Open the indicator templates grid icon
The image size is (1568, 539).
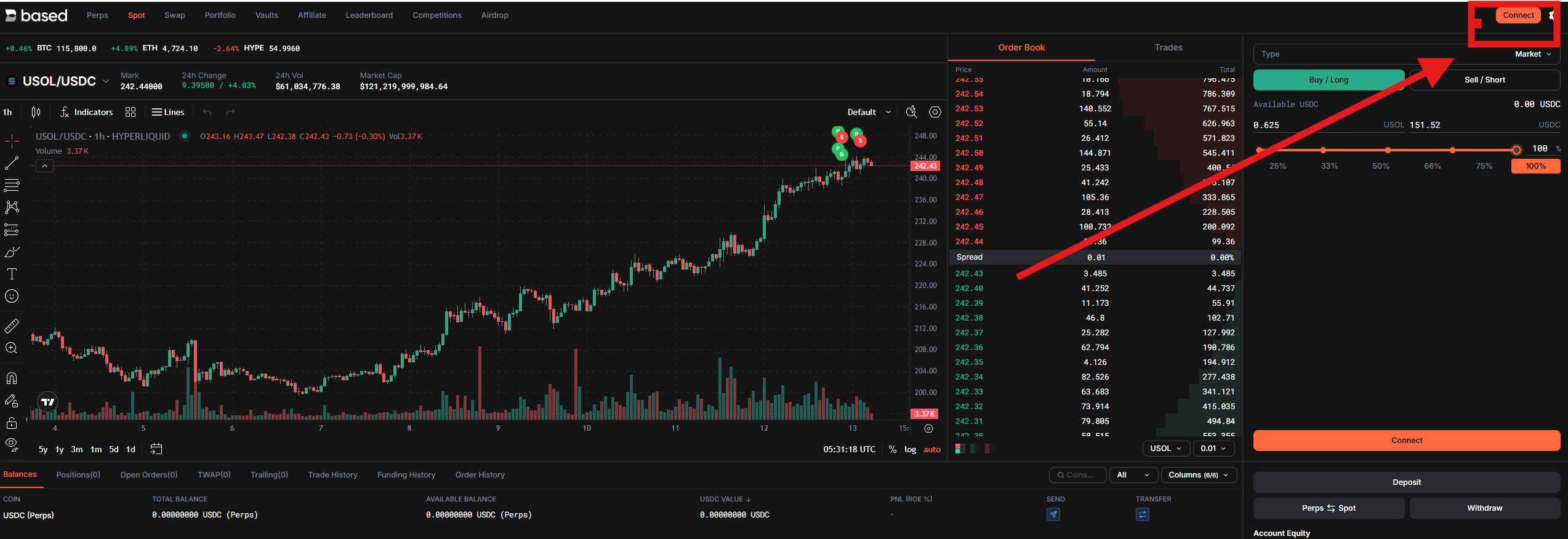pos(131,112)
